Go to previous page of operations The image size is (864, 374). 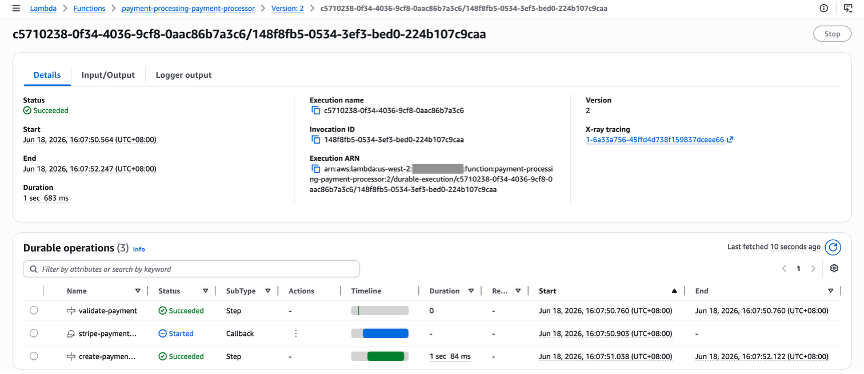pos(784,269)
